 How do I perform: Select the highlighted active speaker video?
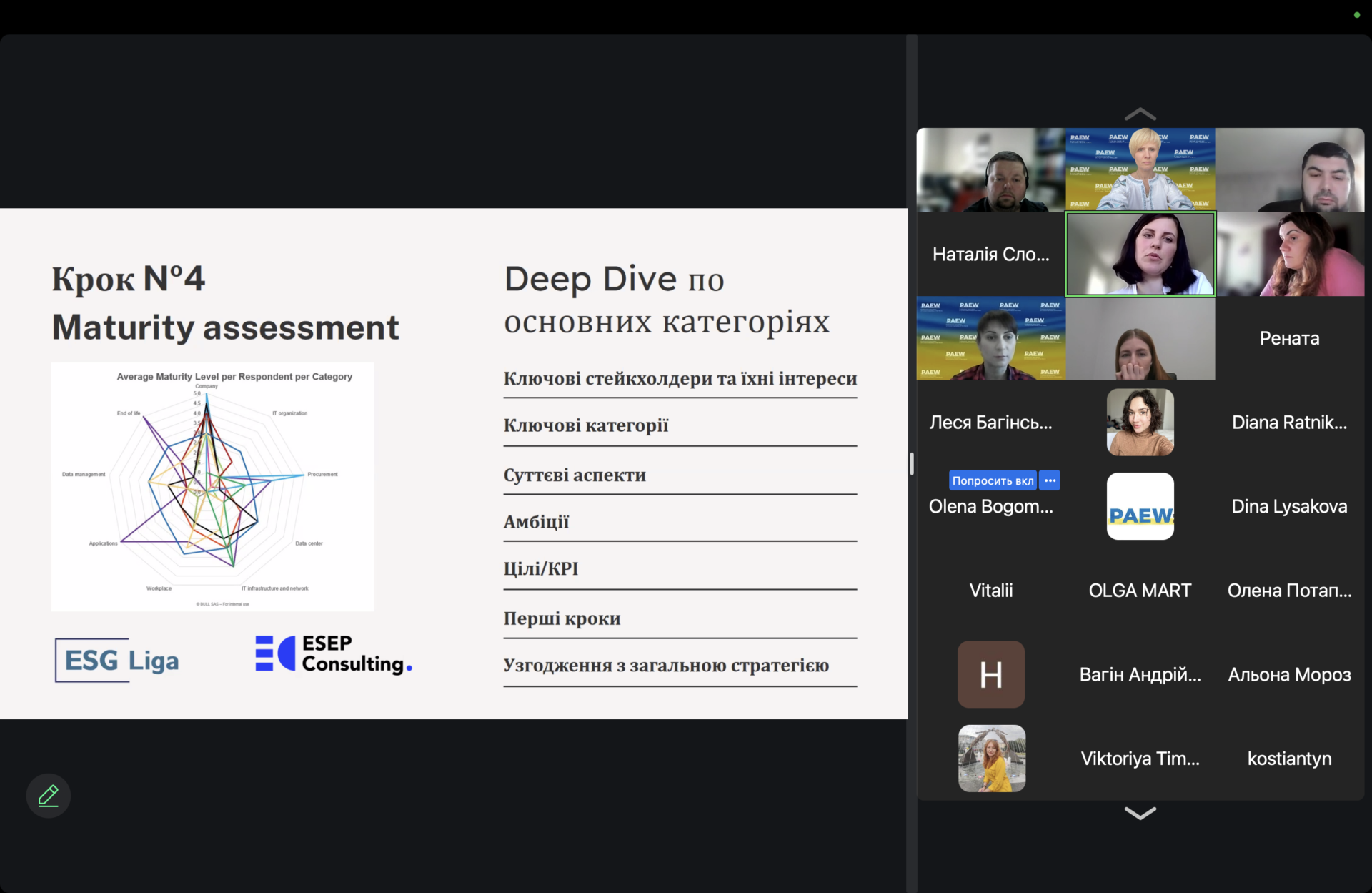coord(1140,254)
